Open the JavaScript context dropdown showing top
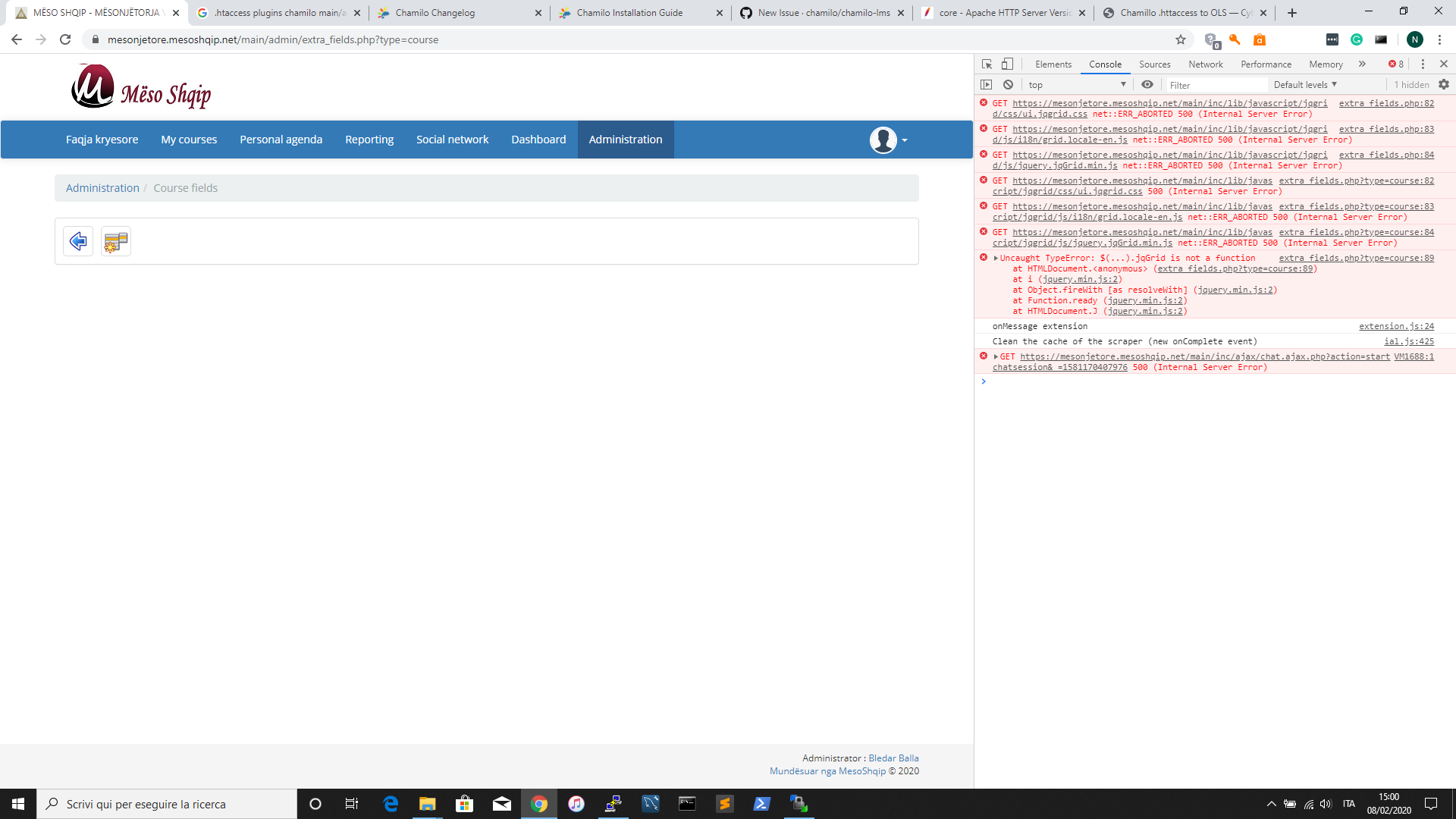This screenshot has height=819, width=1456. [1075, 84]
